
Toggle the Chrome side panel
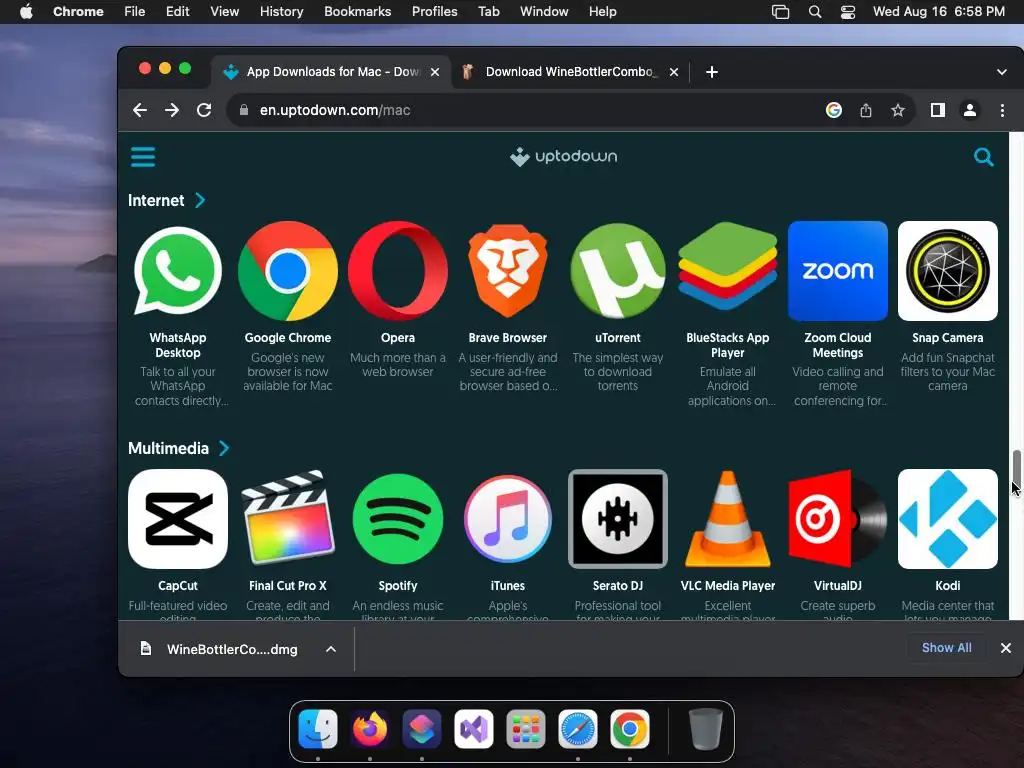point(938,110)
